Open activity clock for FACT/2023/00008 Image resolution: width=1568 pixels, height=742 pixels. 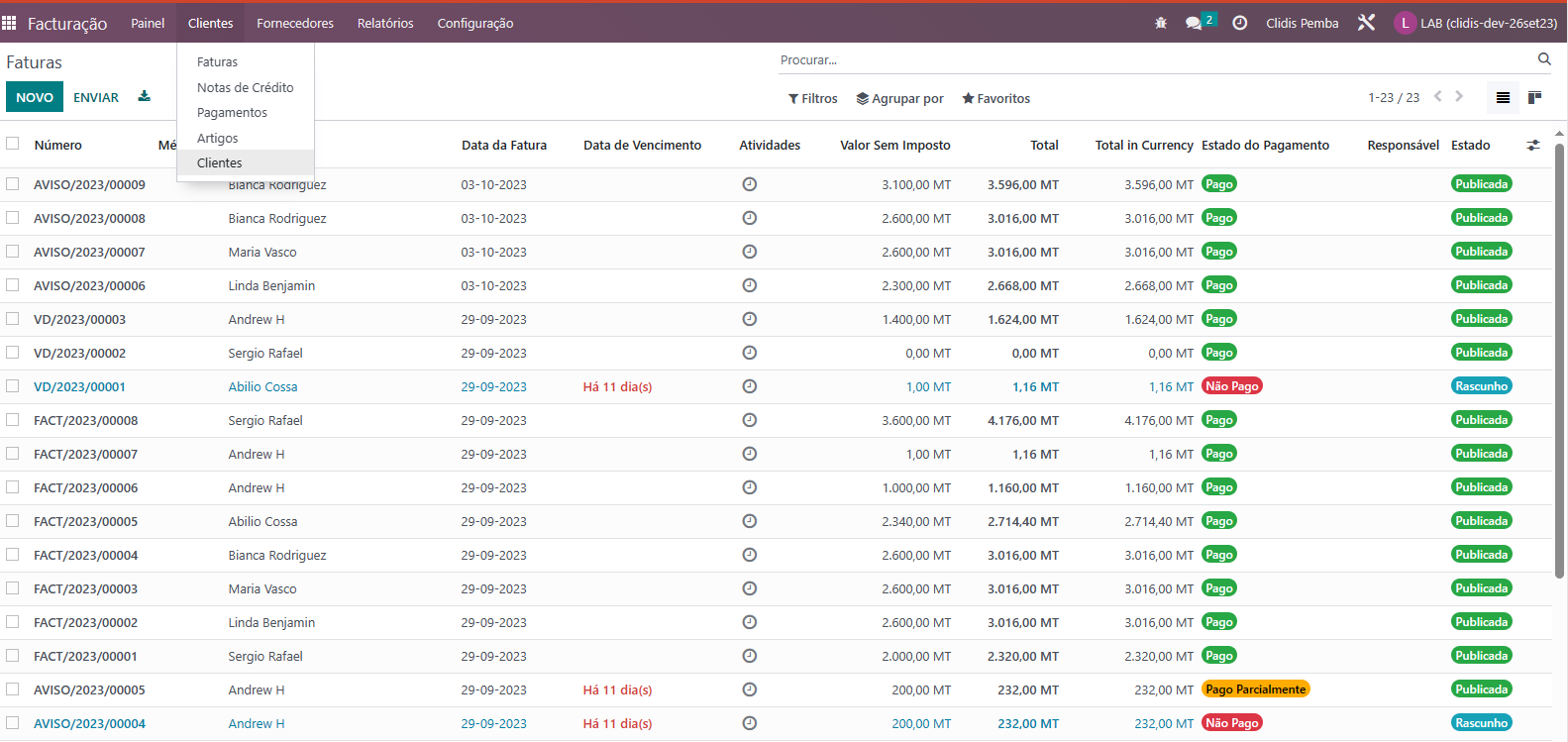[x=750, y=420]
